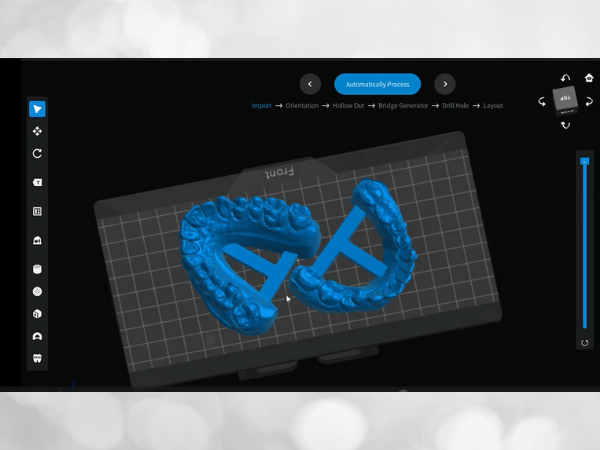The height and width of the screenshot is (450, 600).
Task: Open the layout panel tool icon
Action: click(37, 211)
